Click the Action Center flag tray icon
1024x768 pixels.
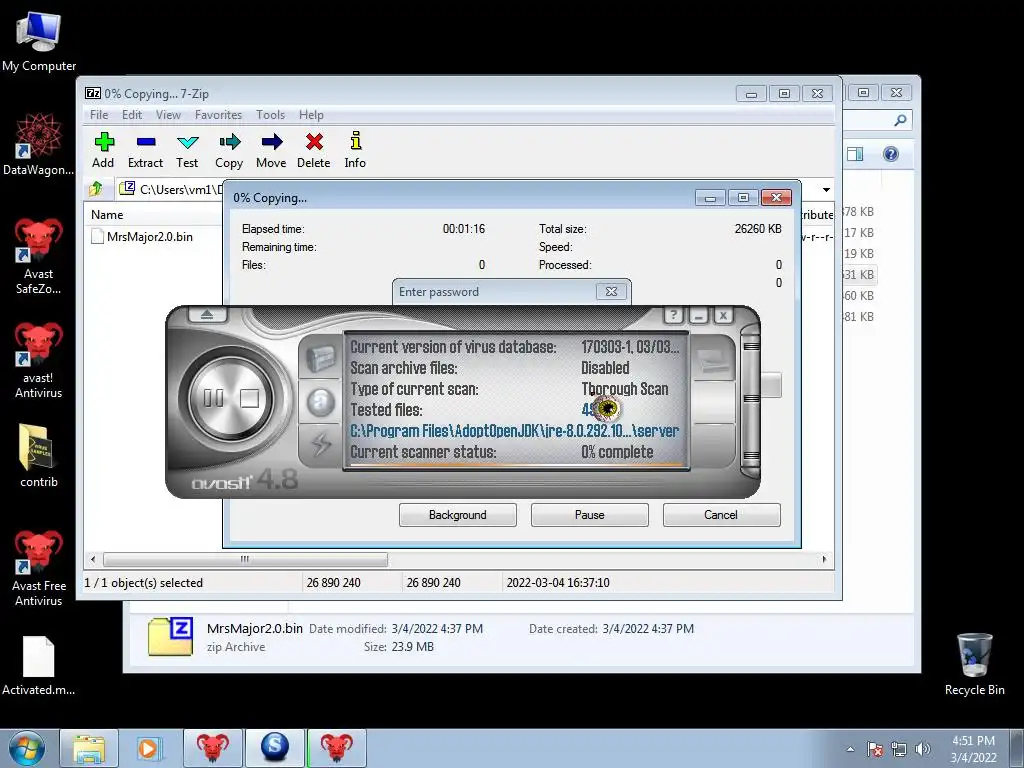coord(874,749)
